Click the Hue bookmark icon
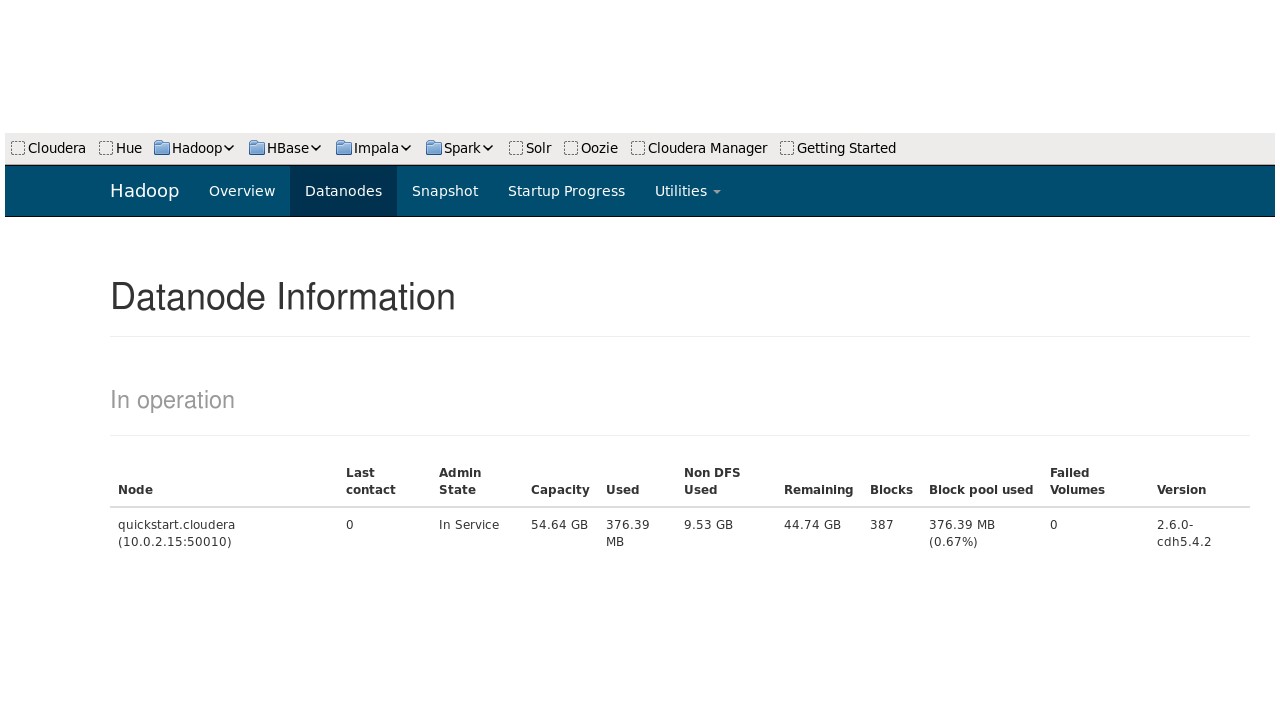1280x720 pixels. coord(106,148)
